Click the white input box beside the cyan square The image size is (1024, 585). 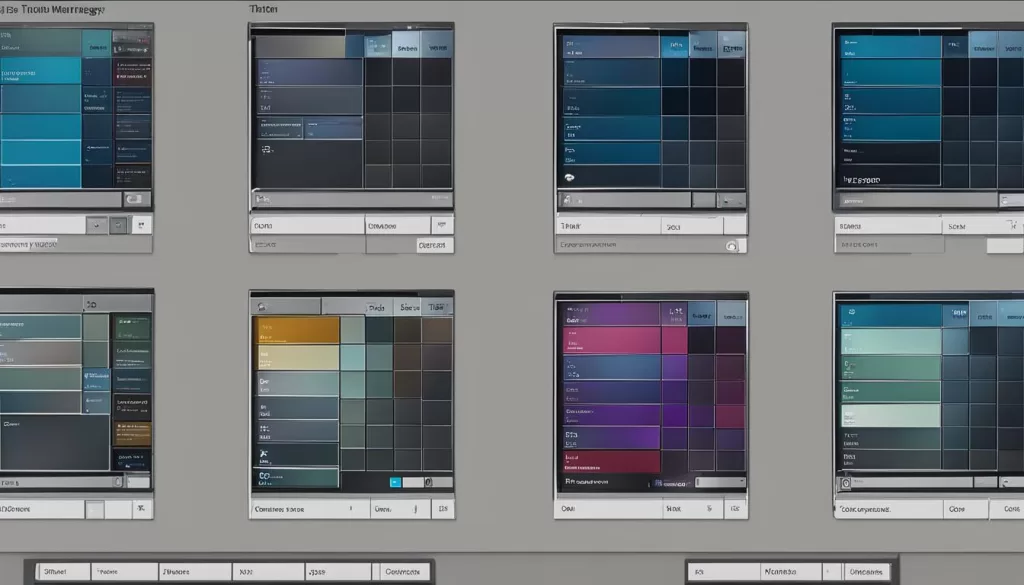pos(413,482)
